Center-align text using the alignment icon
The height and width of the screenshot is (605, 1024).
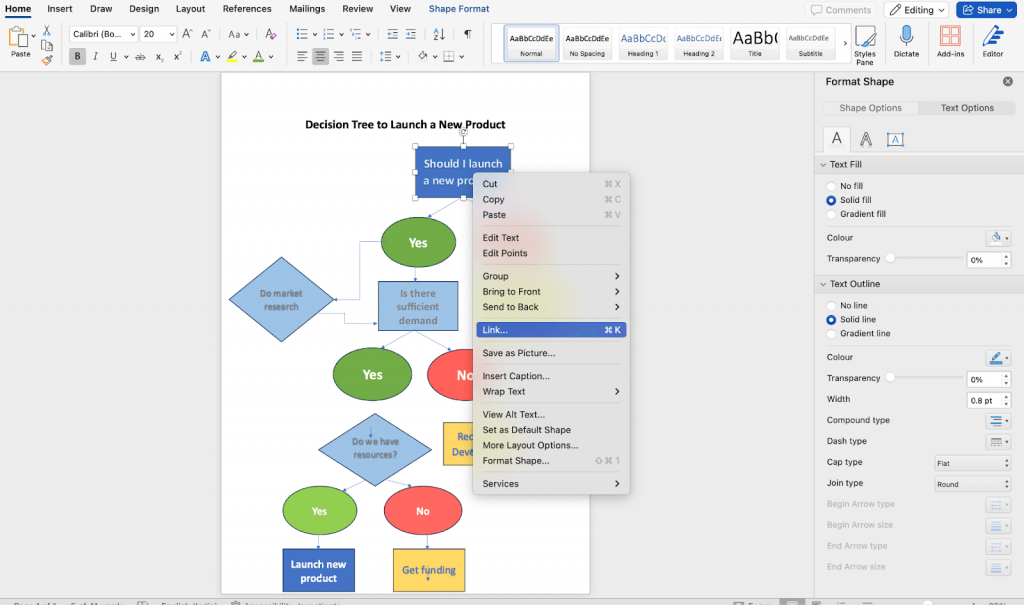(320, 57)
